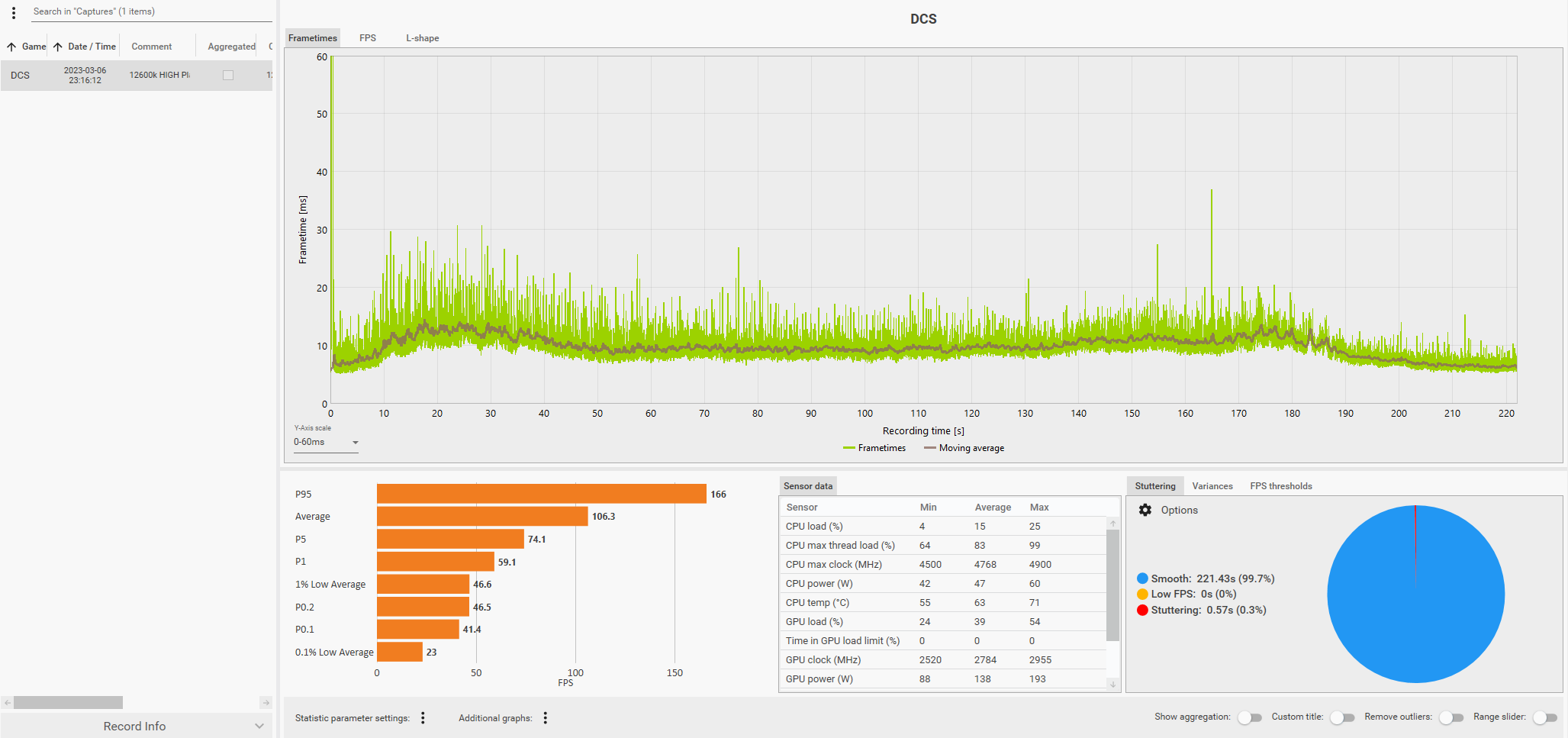Image resolution: width=1568 pixels, height=738 pixels.
Task: Open the Variances tab
Action: coord(1212,486)
